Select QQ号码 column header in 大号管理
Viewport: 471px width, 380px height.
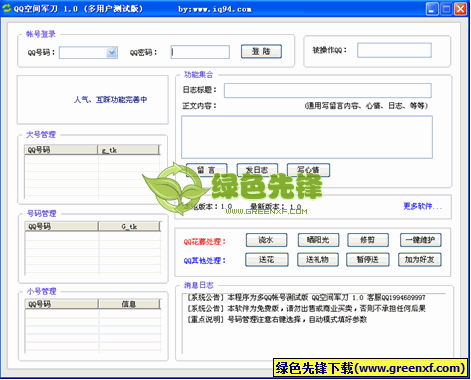61,150
